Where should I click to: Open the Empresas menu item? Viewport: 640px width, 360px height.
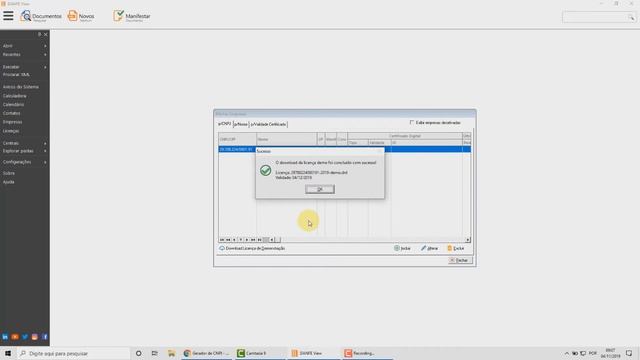12,122
